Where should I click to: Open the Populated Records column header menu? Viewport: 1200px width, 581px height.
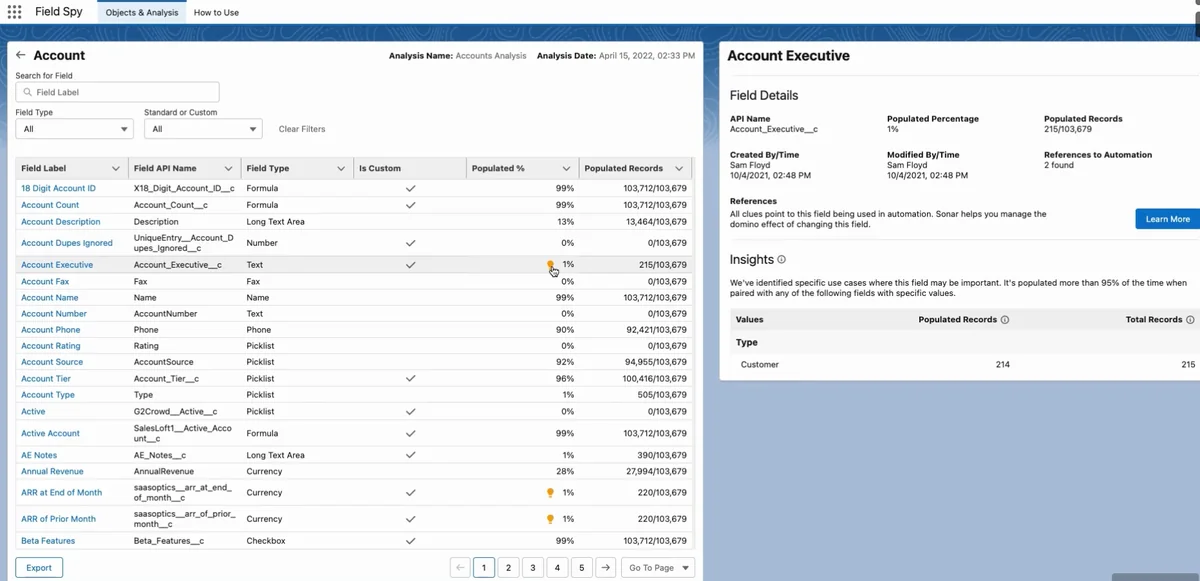coord(680,169)
